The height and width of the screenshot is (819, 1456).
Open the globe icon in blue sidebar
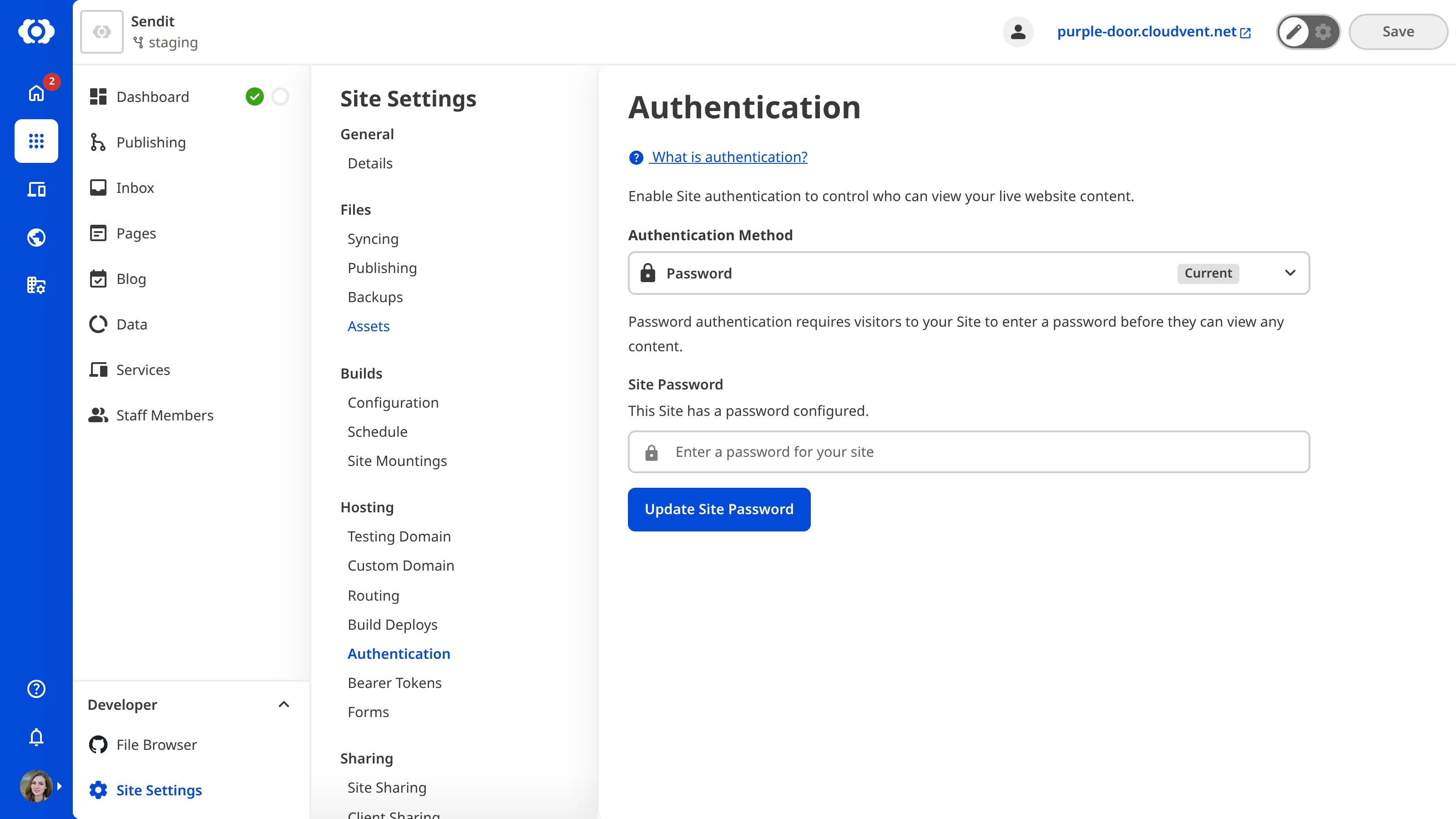[36, 238]
